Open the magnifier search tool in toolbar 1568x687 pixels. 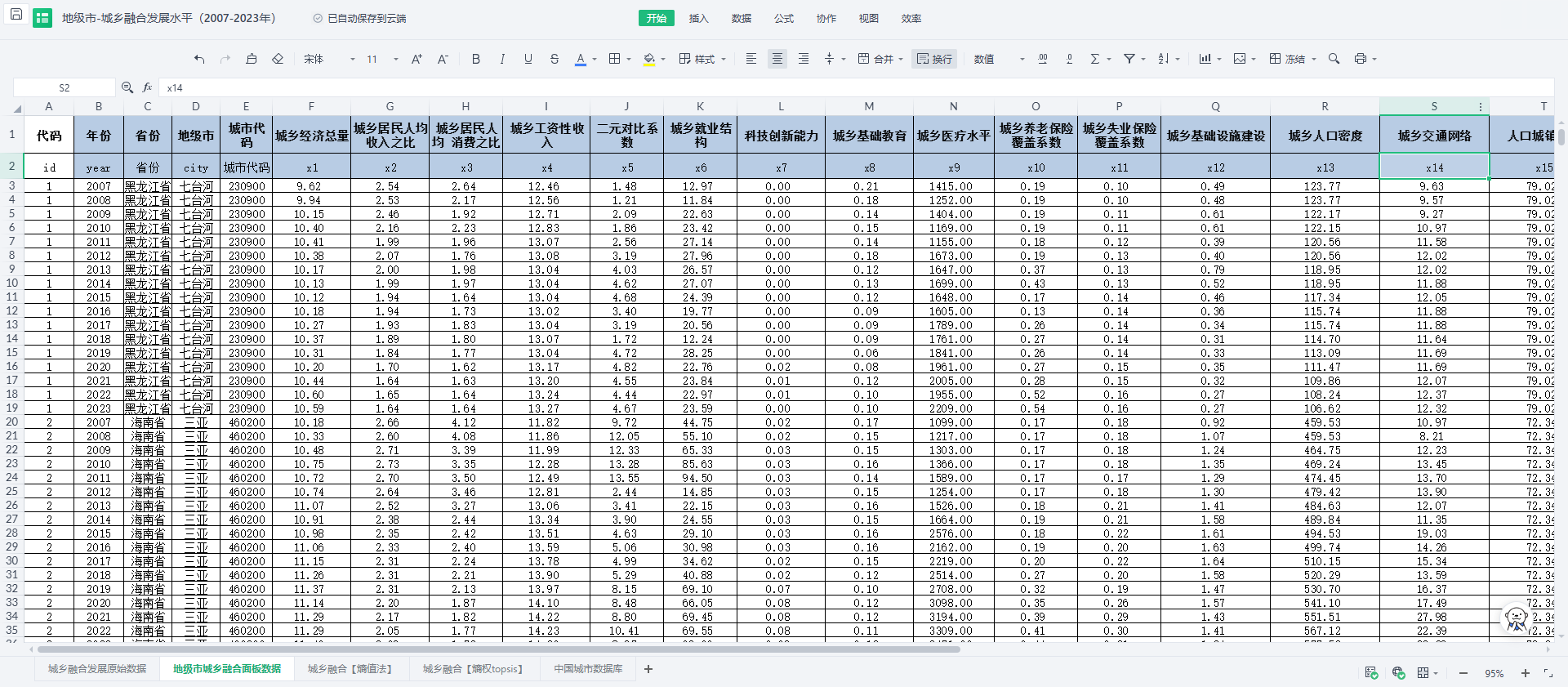(x=1334, y=59)
